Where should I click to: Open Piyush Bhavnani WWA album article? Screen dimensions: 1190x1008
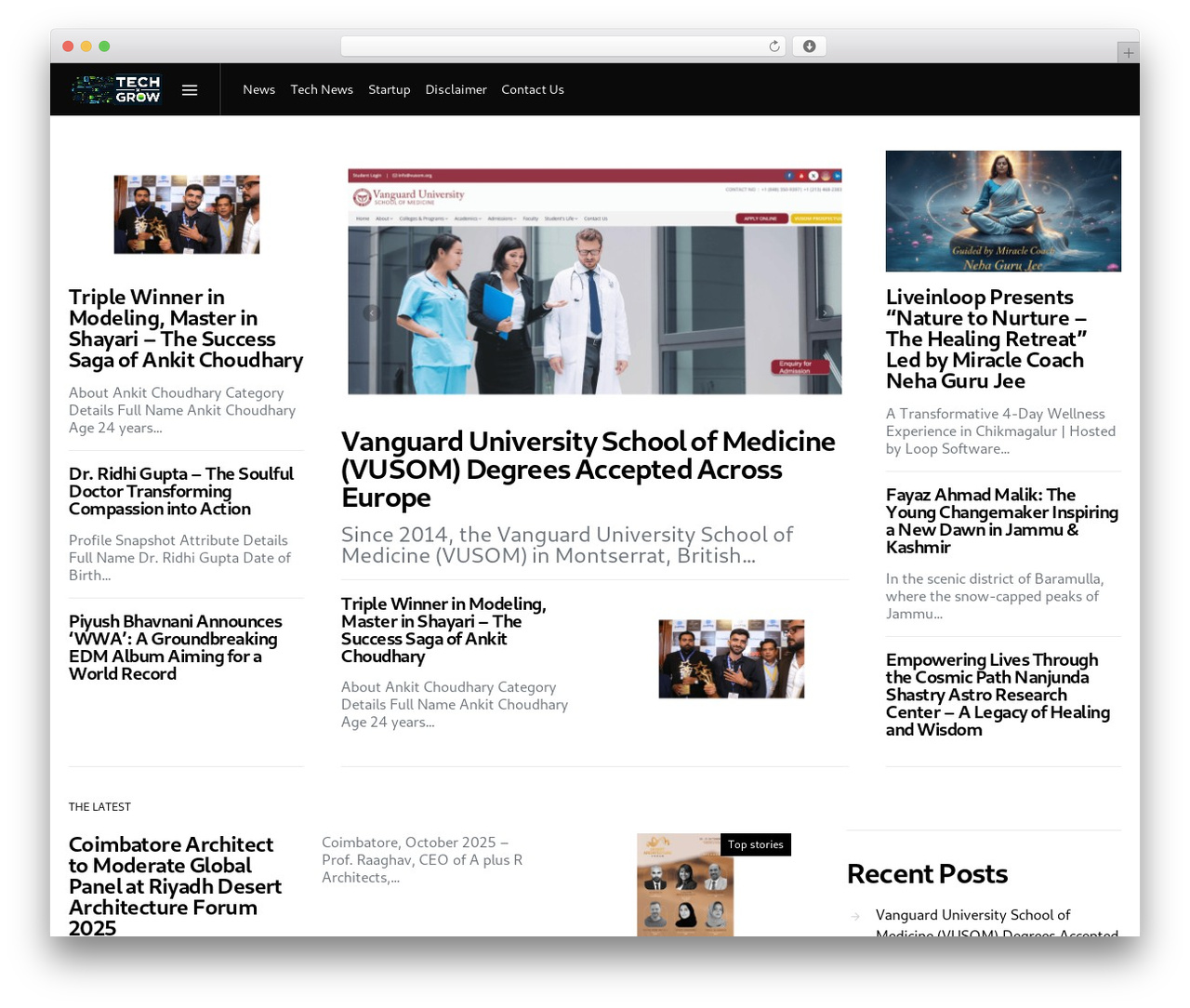coord(176,647)
